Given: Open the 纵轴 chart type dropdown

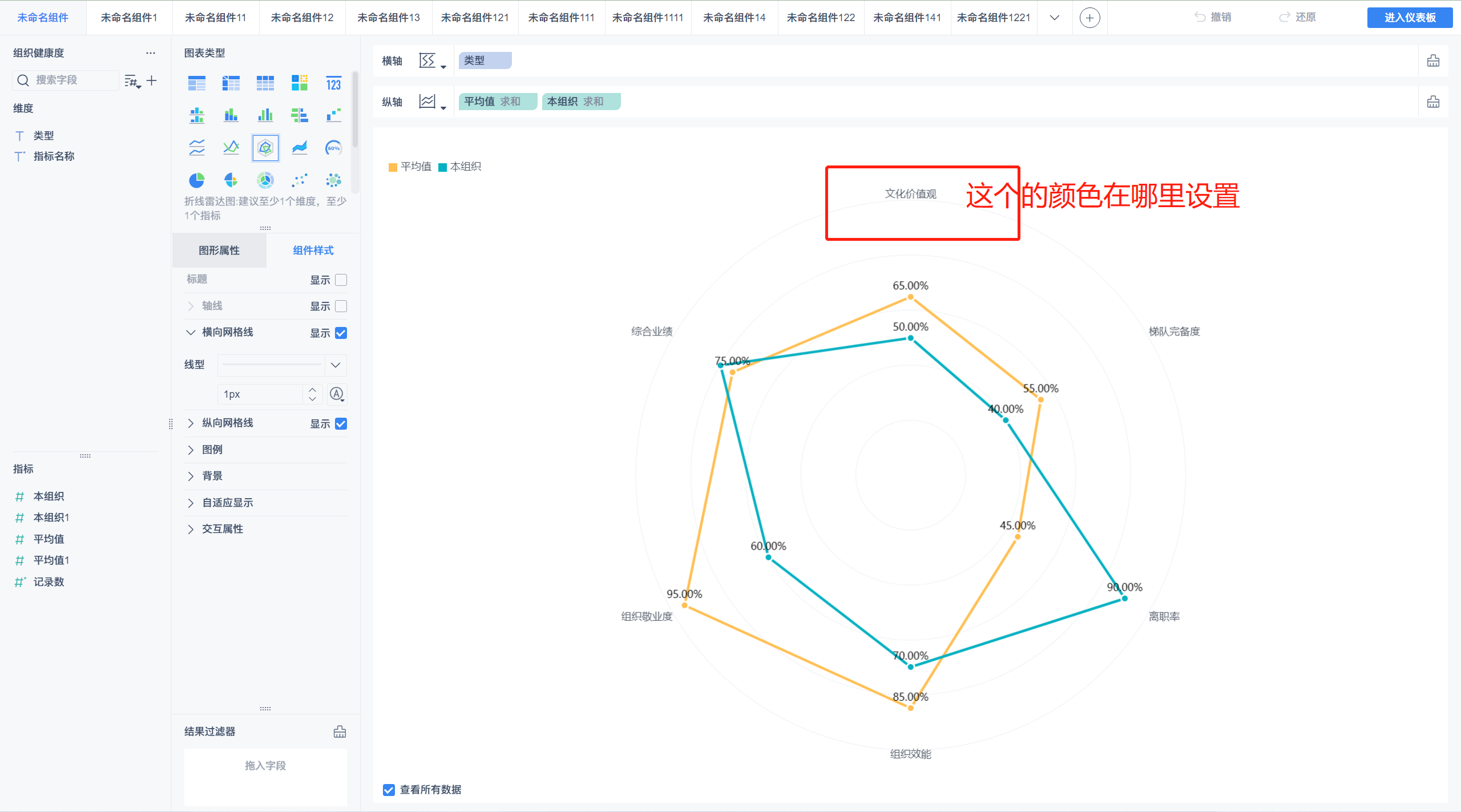Looking at the screenshot, I should pyautogui.click(x=433, y=102).
